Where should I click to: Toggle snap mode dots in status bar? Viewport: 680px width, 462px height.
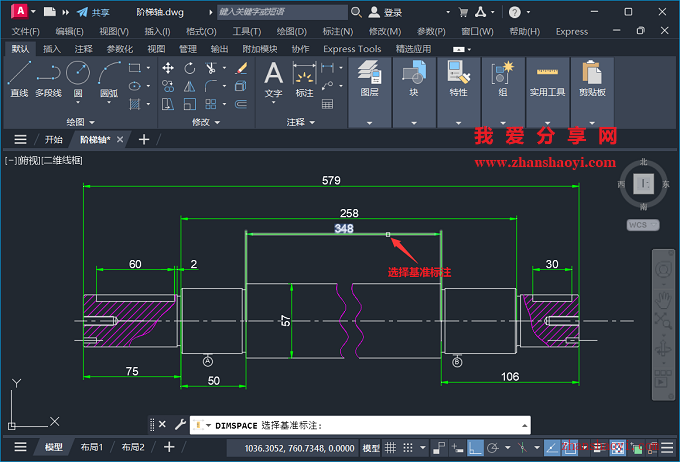click(408, 448)
